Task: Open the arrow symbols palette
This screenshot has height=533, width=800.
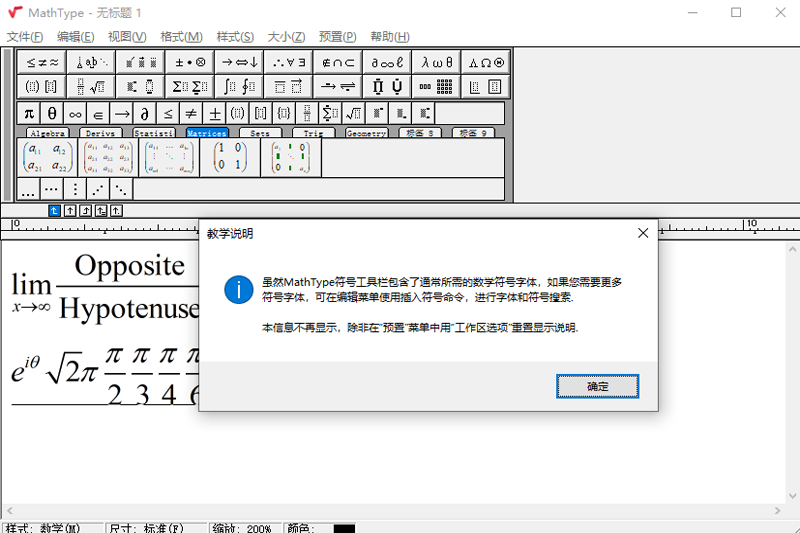Action: click(239, 62)
